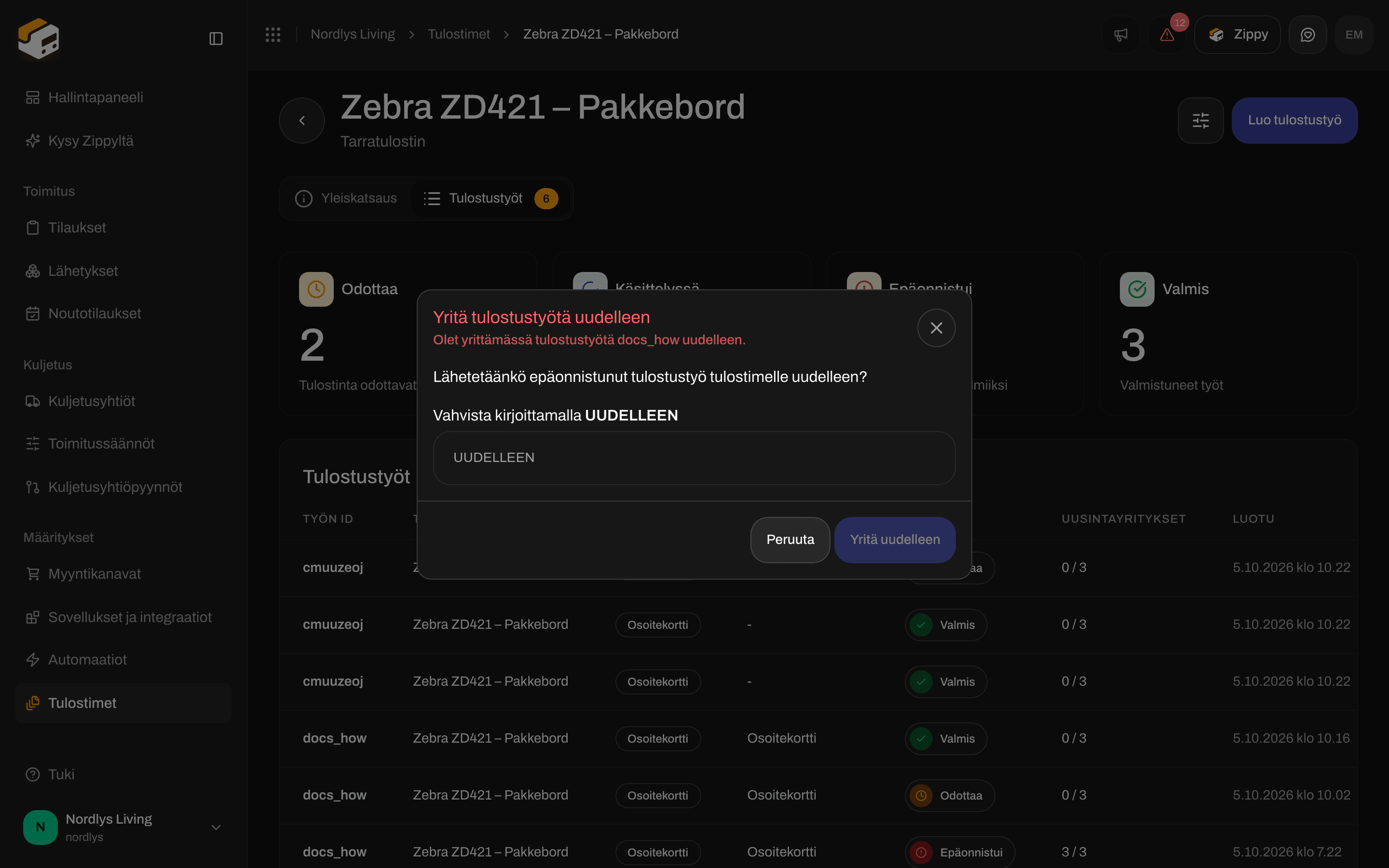The width and height of the screenshot is (1389, 868).
Task: Open Tuki help item in sidebar
Action: point(123,774)
